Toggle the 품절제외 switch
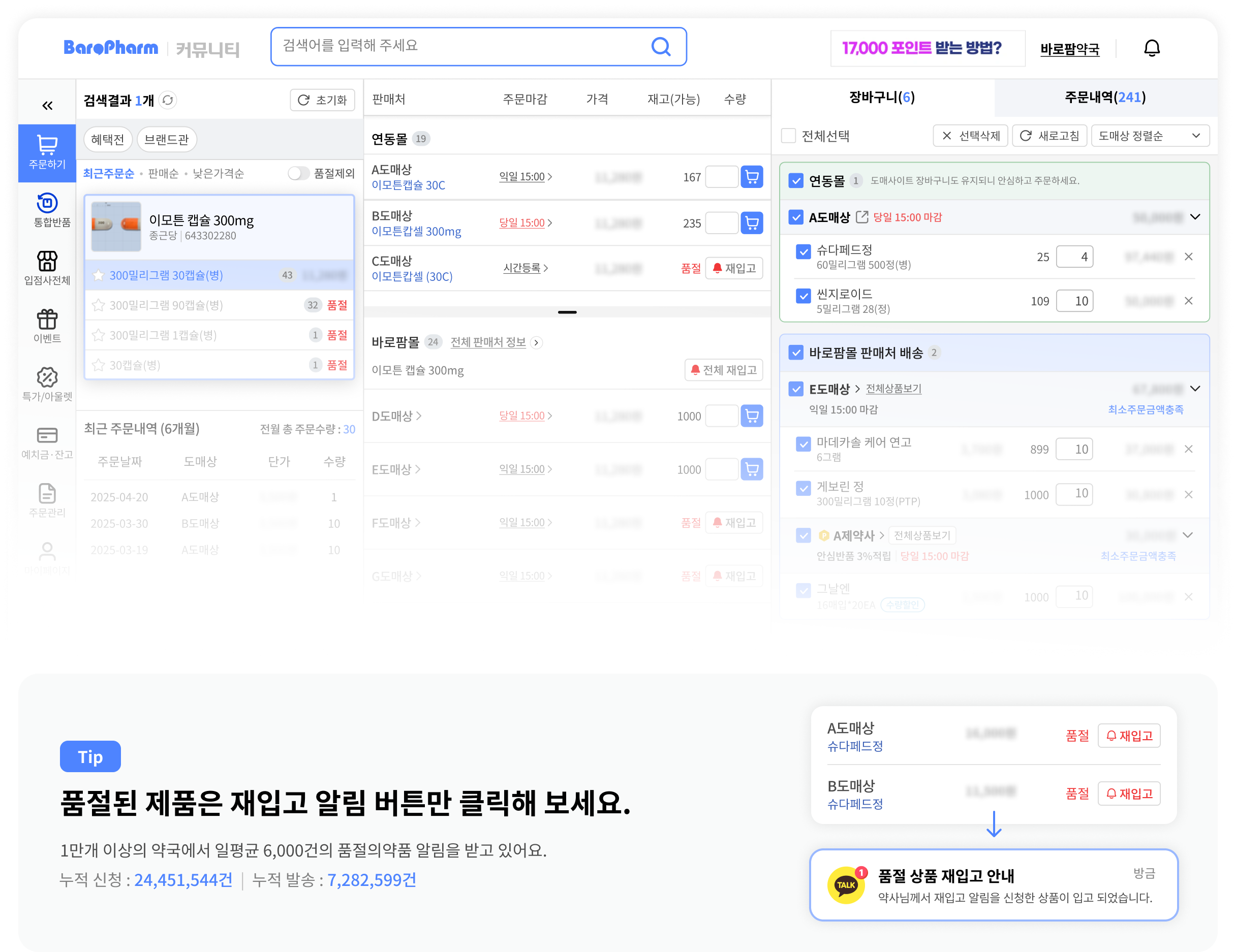Viewport: 1235px width, 952px height. coord(298,173)
